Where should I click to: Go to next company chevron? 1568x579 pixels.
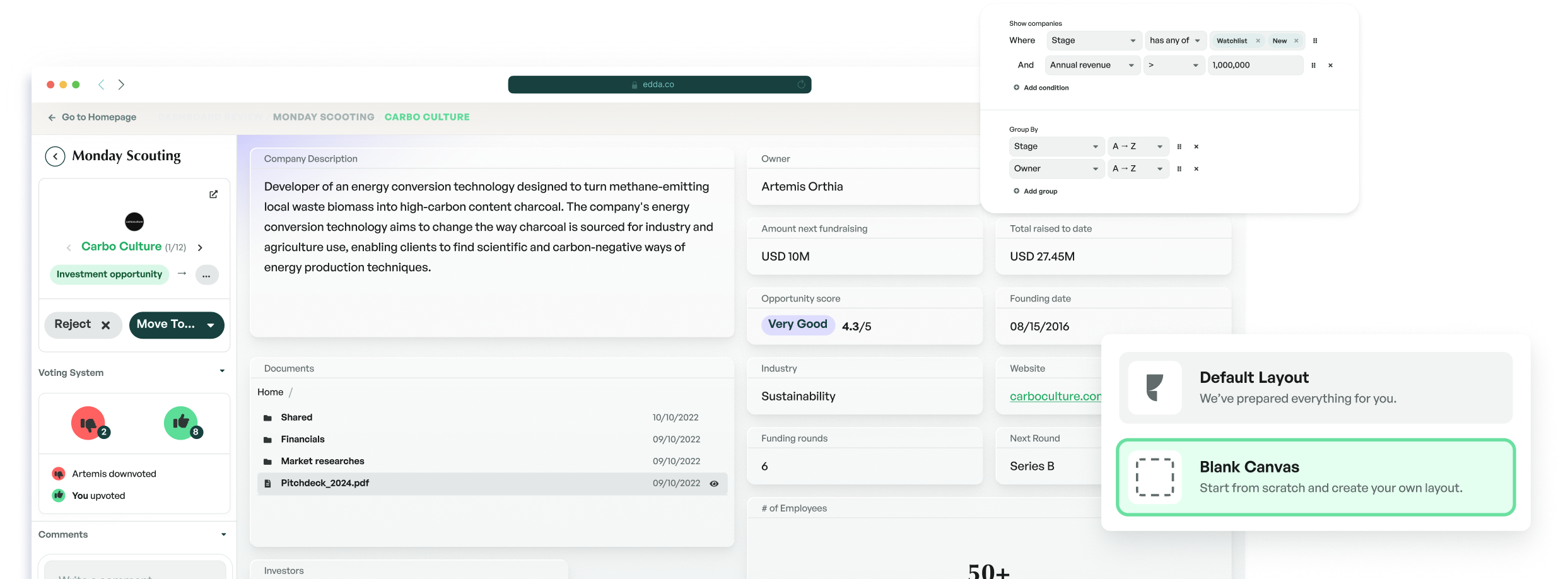(200, 248)
